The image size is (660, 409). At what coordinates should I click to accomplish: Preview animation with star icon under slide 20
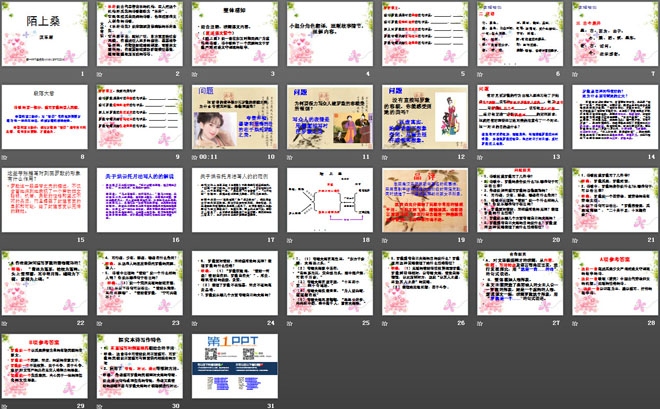coord(480,241)
